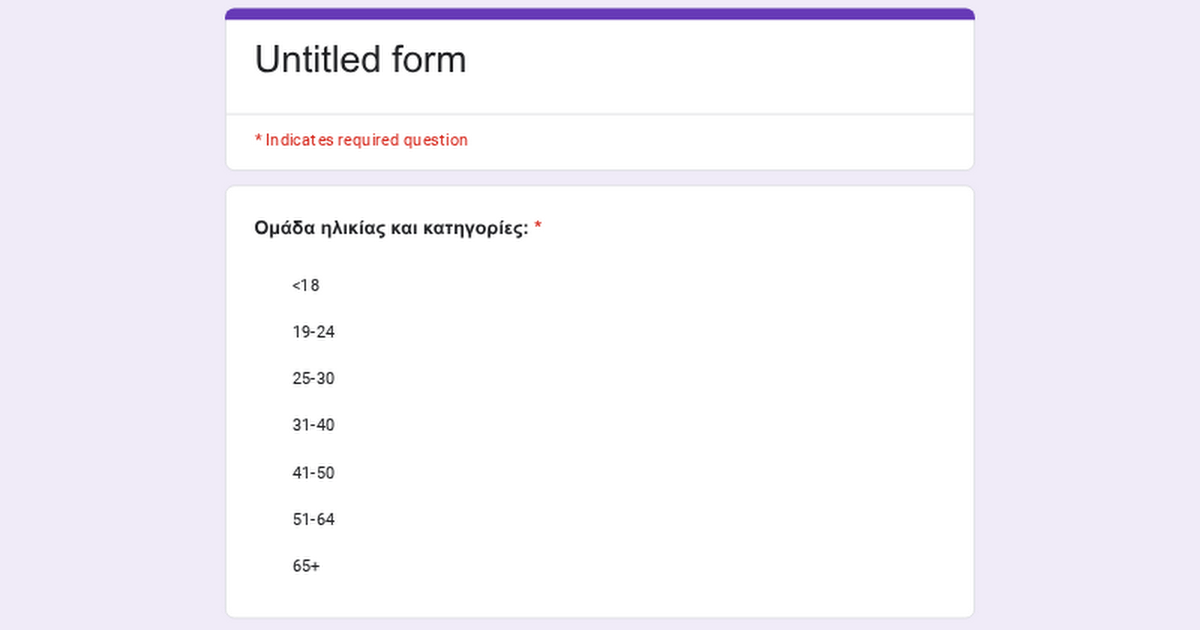Select the 65+ age option

pos(306,566)
